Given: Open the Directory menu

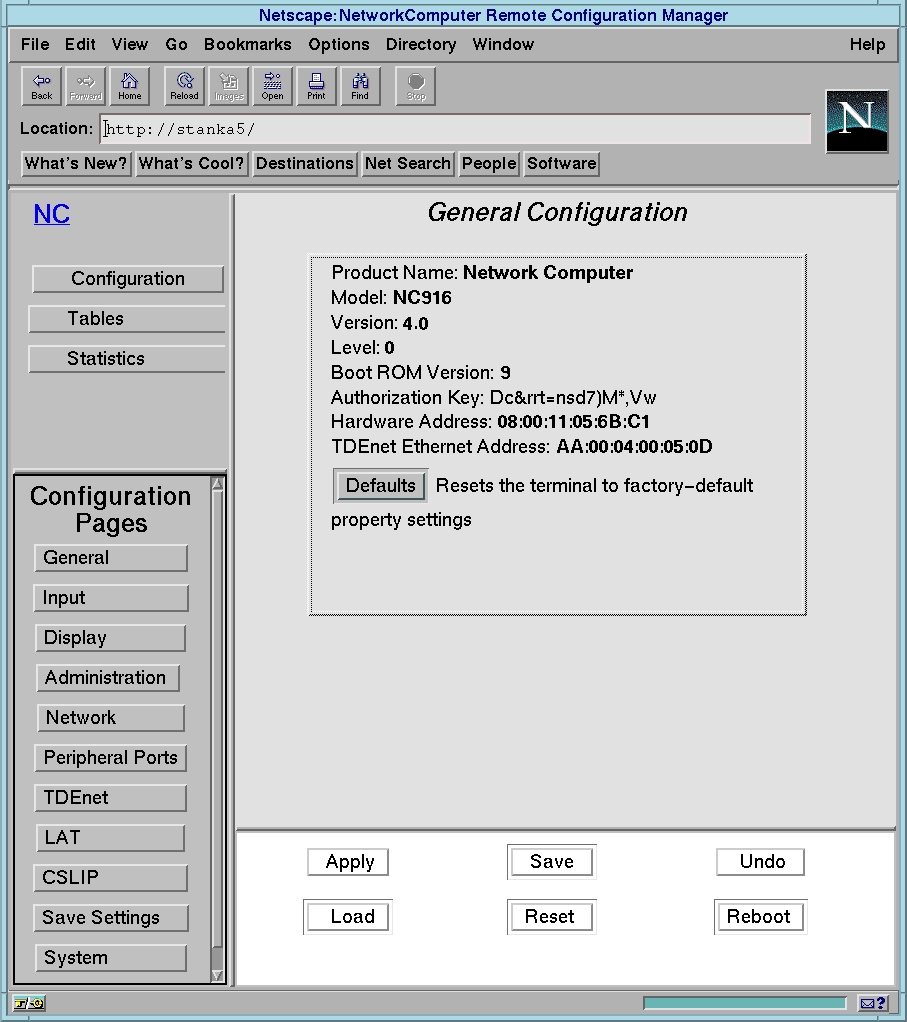Looking at the screenshot, I should [x=421, y=44].
